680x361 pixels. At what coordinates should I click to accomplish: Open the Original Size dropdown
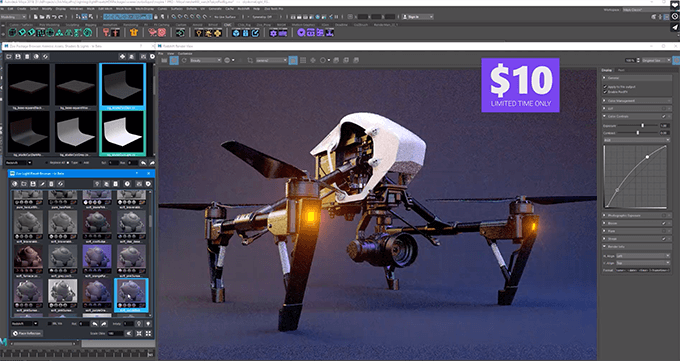pos(656,60)
